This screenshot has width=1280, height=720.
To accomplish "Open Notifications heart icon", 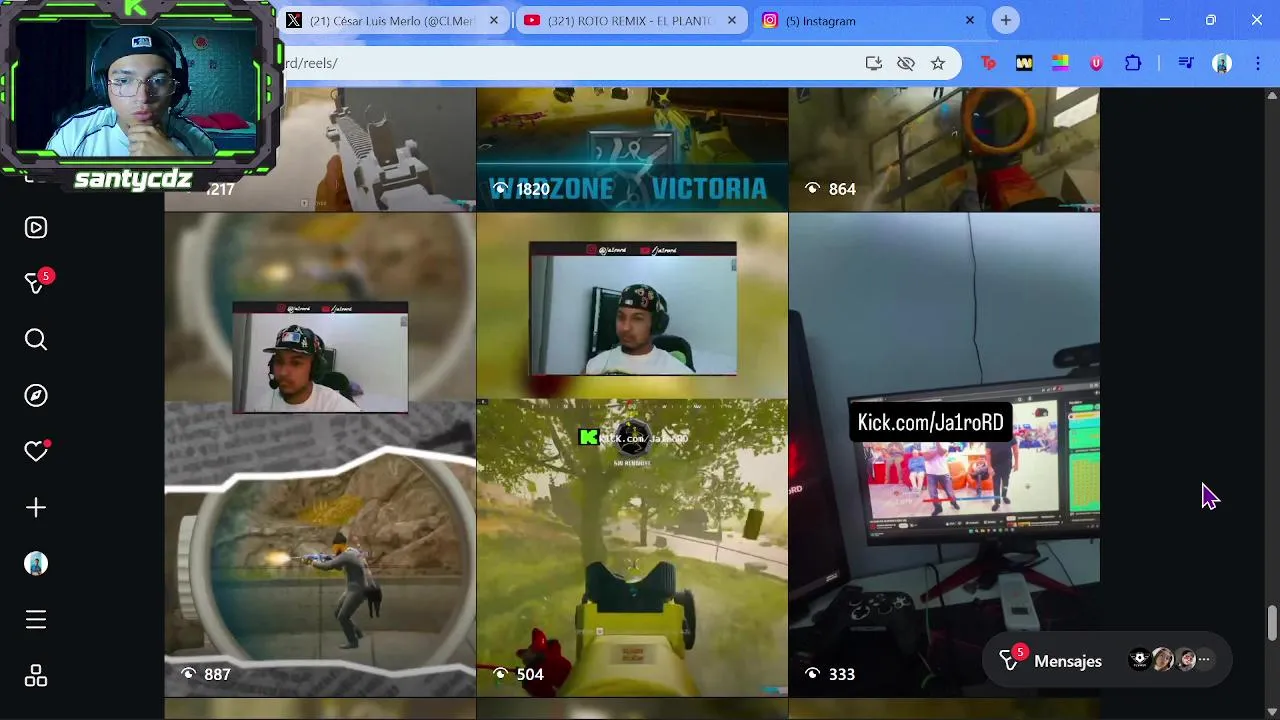I will pos(36,452).
